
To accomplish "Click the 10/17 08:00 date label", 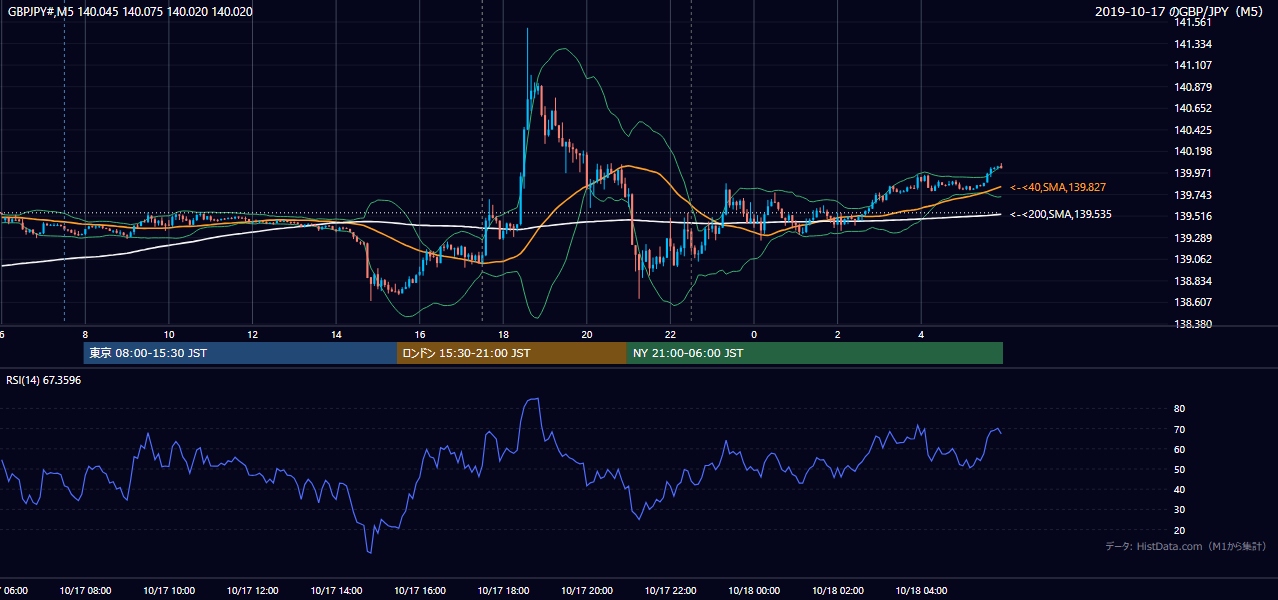I will pyautogui.click(x=85, y=591).
